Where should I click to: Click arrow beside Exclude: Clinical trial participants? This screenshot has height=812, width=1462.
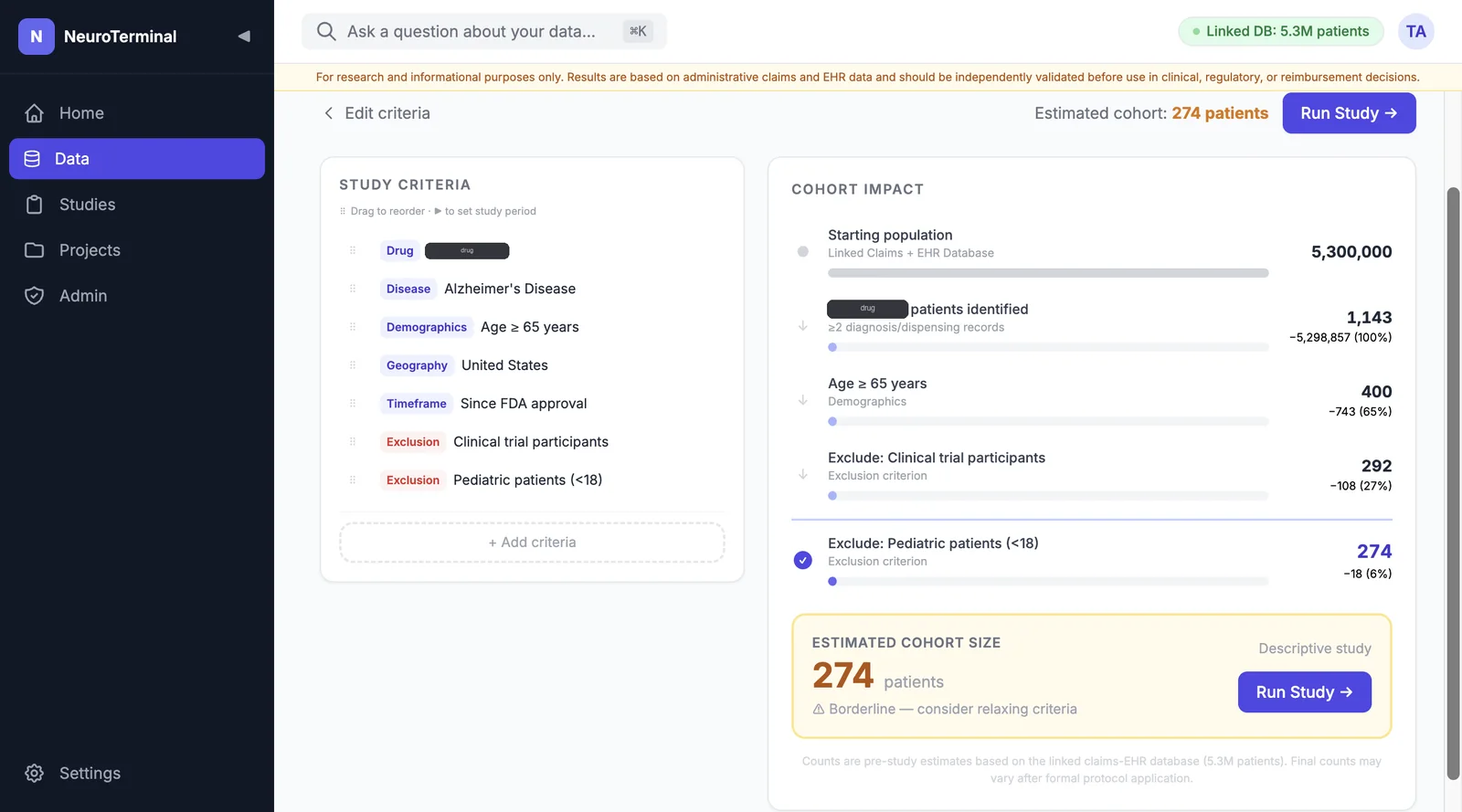click(x=803, y=474)
